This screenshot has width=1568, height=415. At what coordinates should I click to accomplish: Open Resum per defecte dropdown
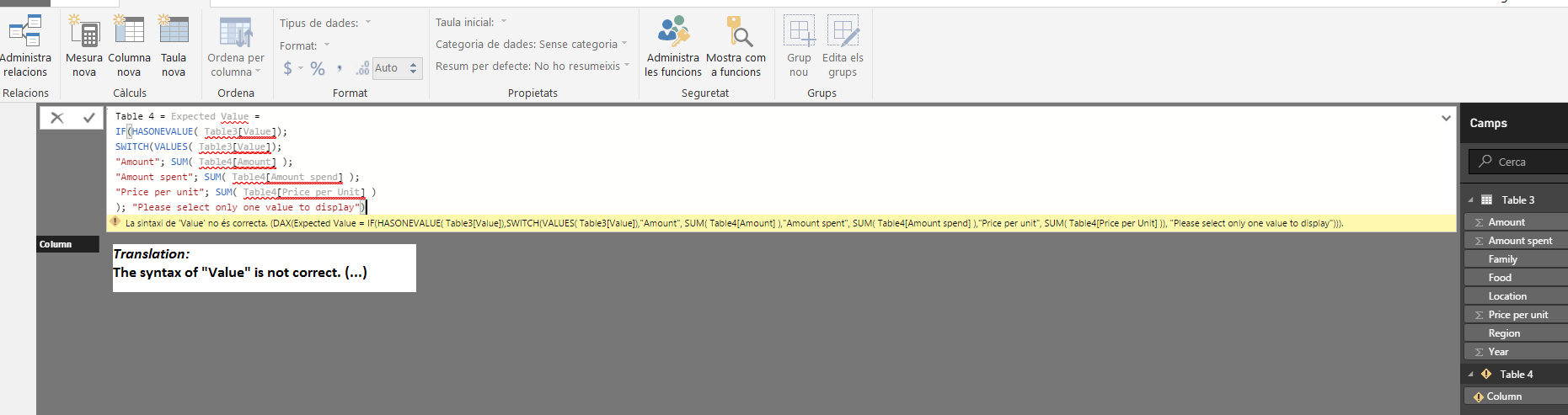pos(532,66)
